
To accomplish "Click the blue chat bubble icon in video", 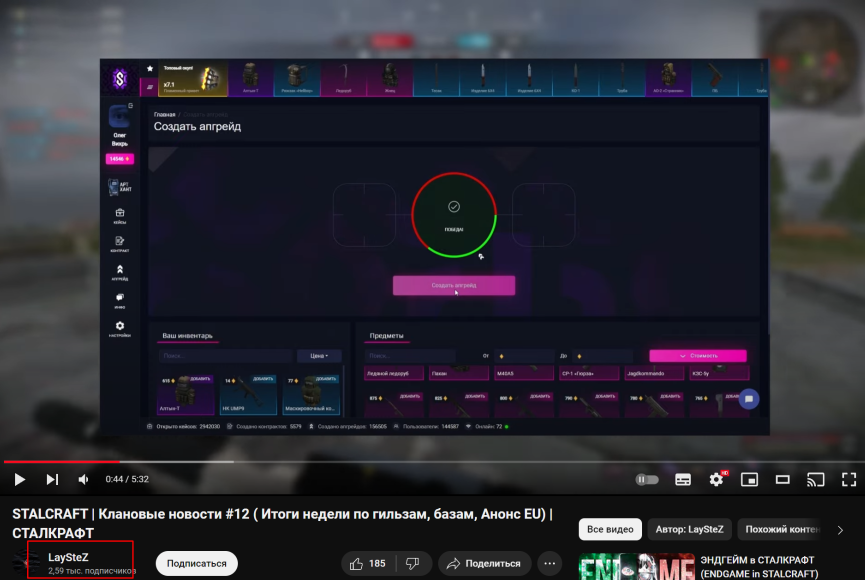I will tap(749, 399).
